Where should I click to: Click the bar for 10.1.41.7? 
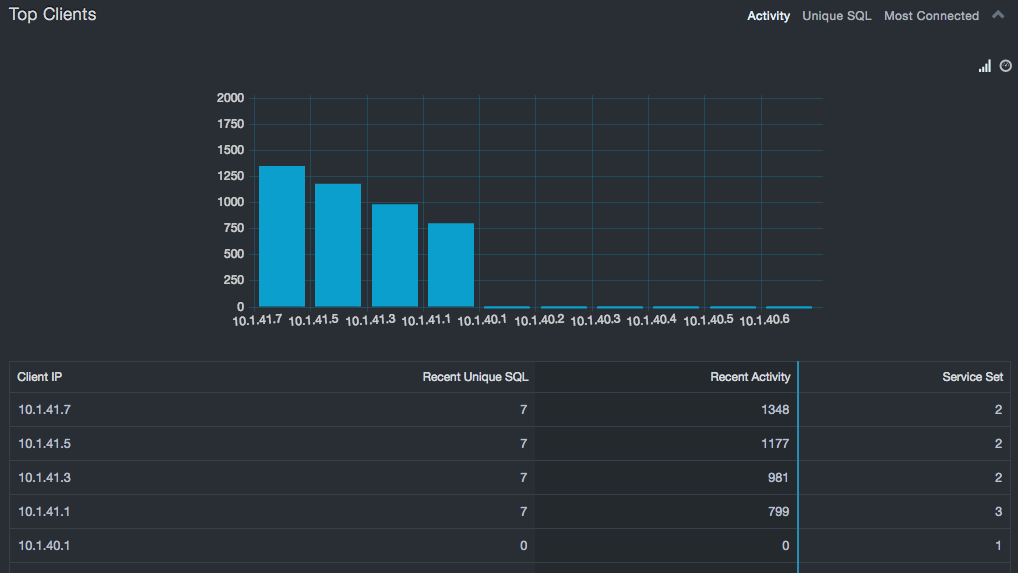click(282, 237)
